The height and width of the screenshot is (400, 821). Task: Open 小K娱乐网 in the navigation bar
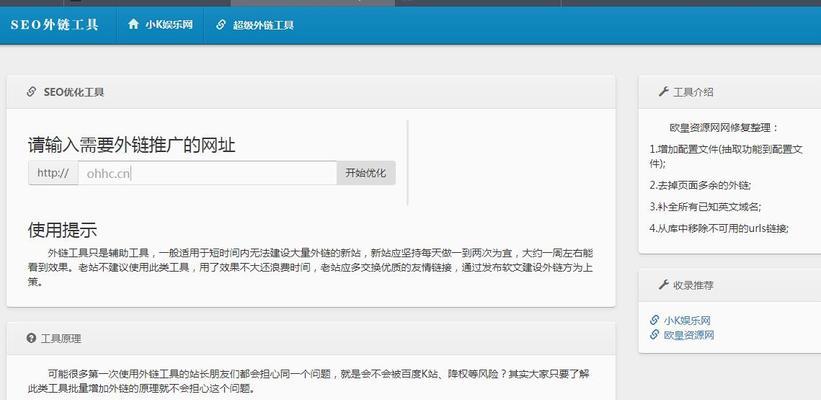(169, 25)
